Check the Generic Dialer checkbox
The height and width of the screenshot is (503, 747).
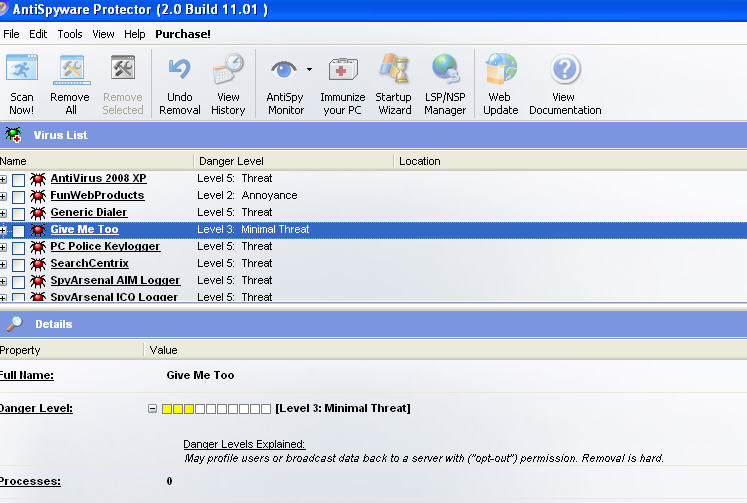pos(19,214)
